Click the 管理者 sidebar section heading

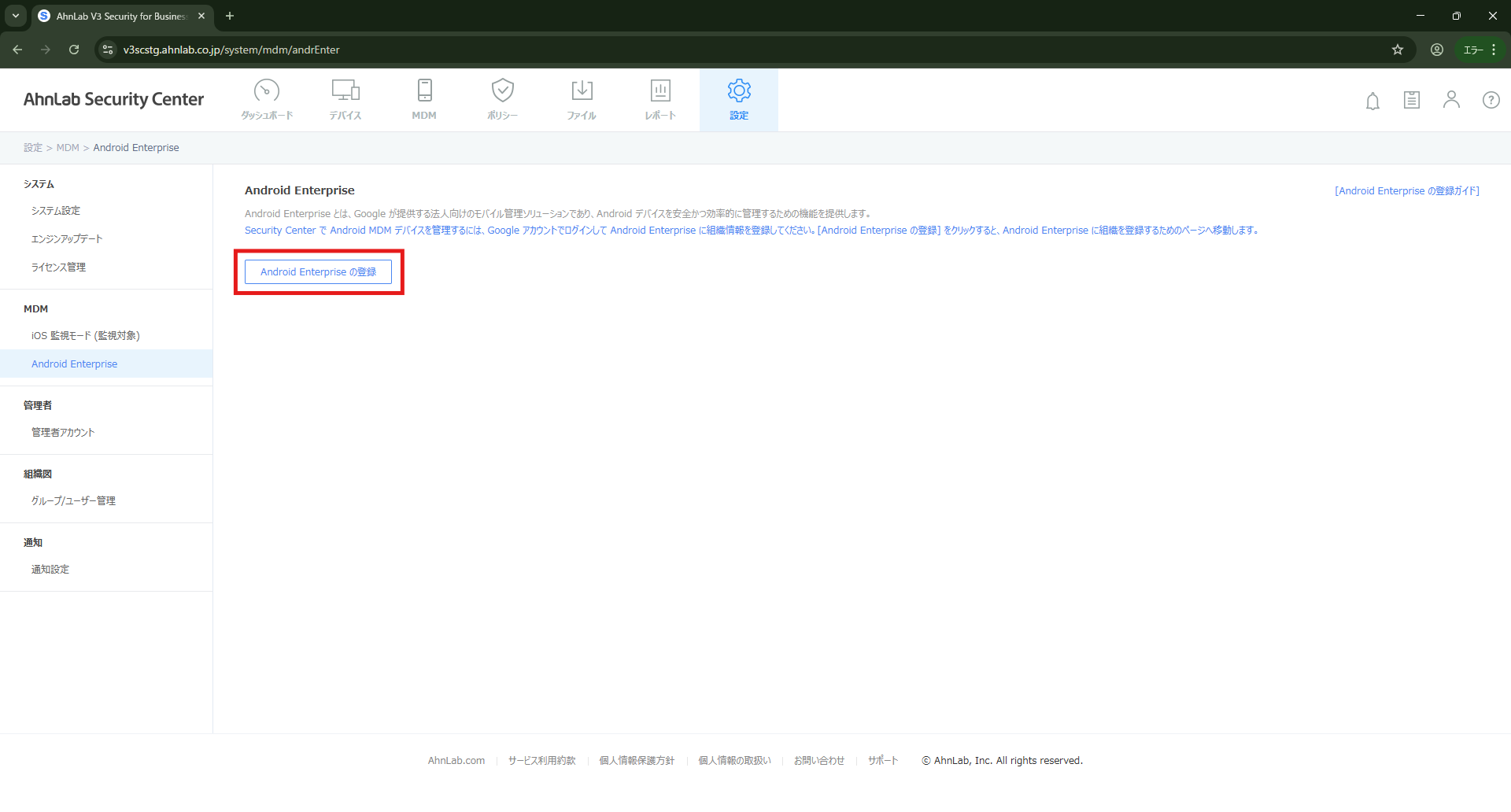pos(38,406)
